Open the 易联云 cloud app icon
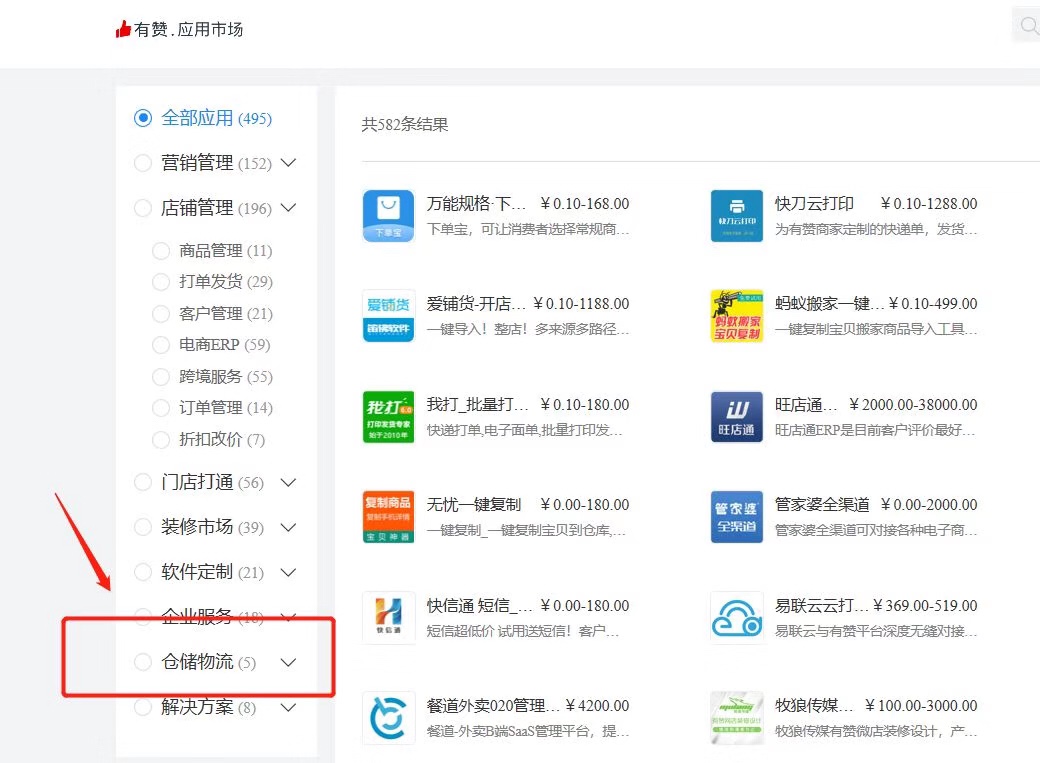Screen dimensions: 1040x763 [x=736, y=618]
